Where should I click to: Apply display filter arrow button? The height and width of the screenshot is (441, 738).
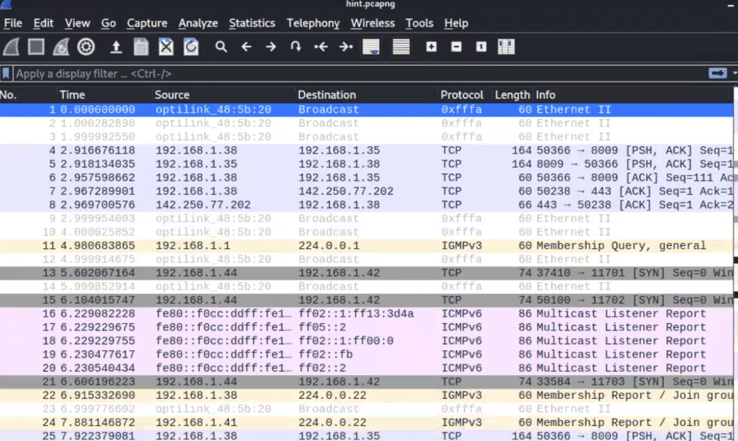(718, 73)
